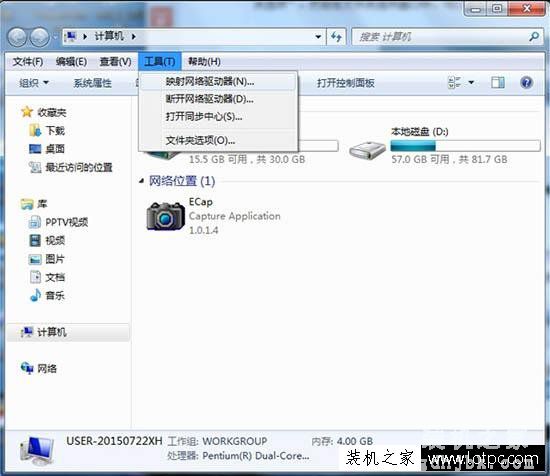Choose 断开网络驱动器(D)... menu entry

pyautogui.click(x=218, y=99)
